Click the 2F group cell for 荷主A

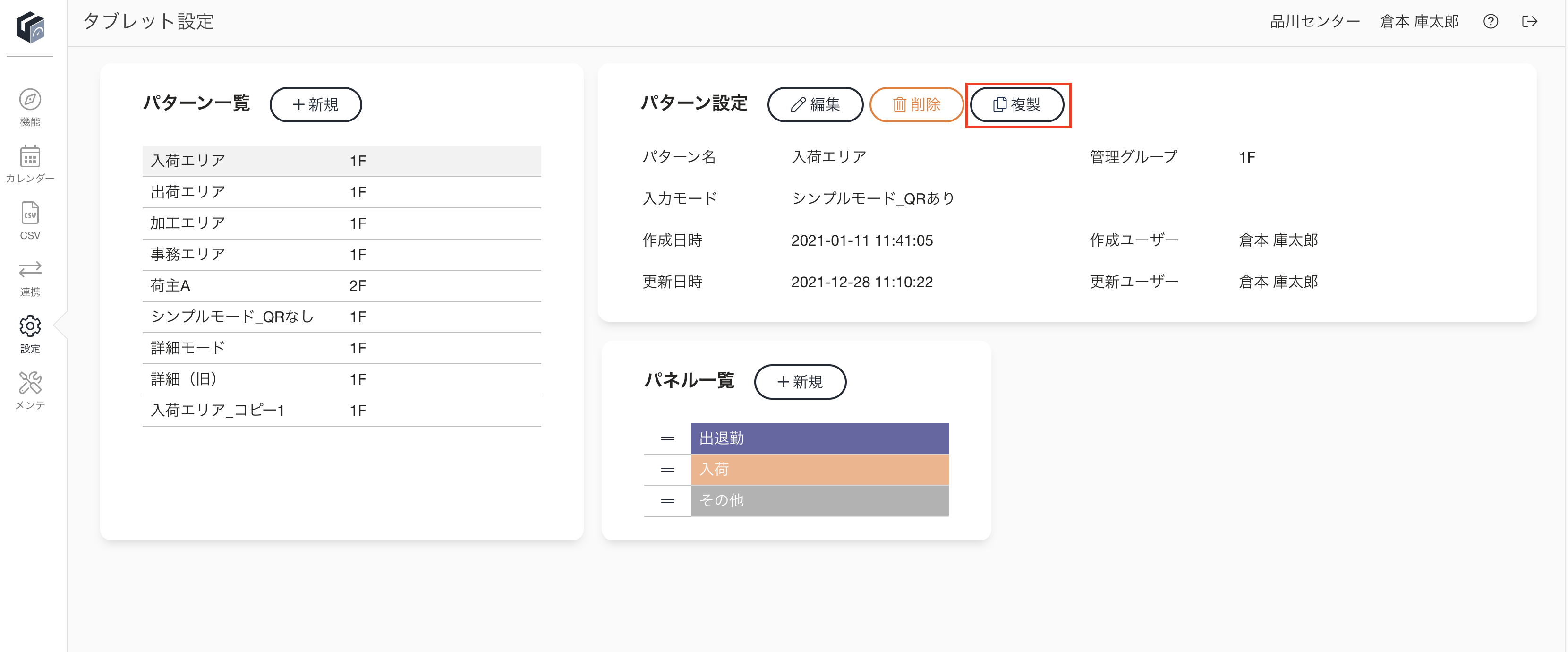coord(358,285)
